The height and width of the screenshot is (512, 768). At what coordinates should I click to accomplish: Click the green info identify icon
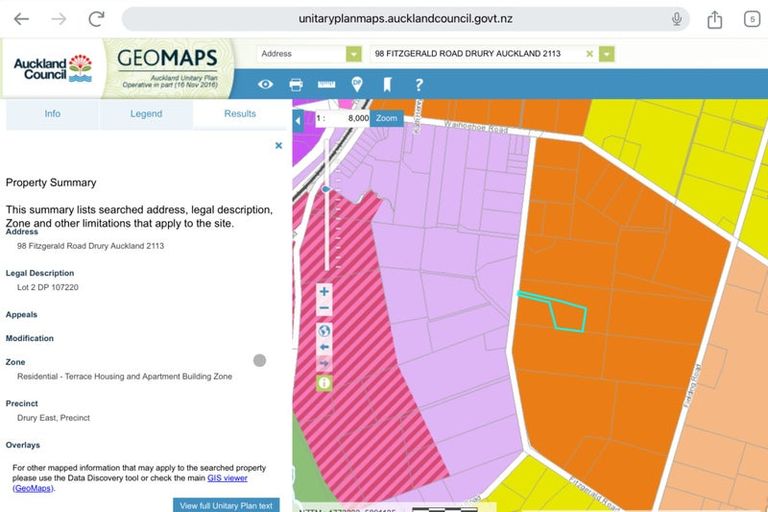coord(324,383)
